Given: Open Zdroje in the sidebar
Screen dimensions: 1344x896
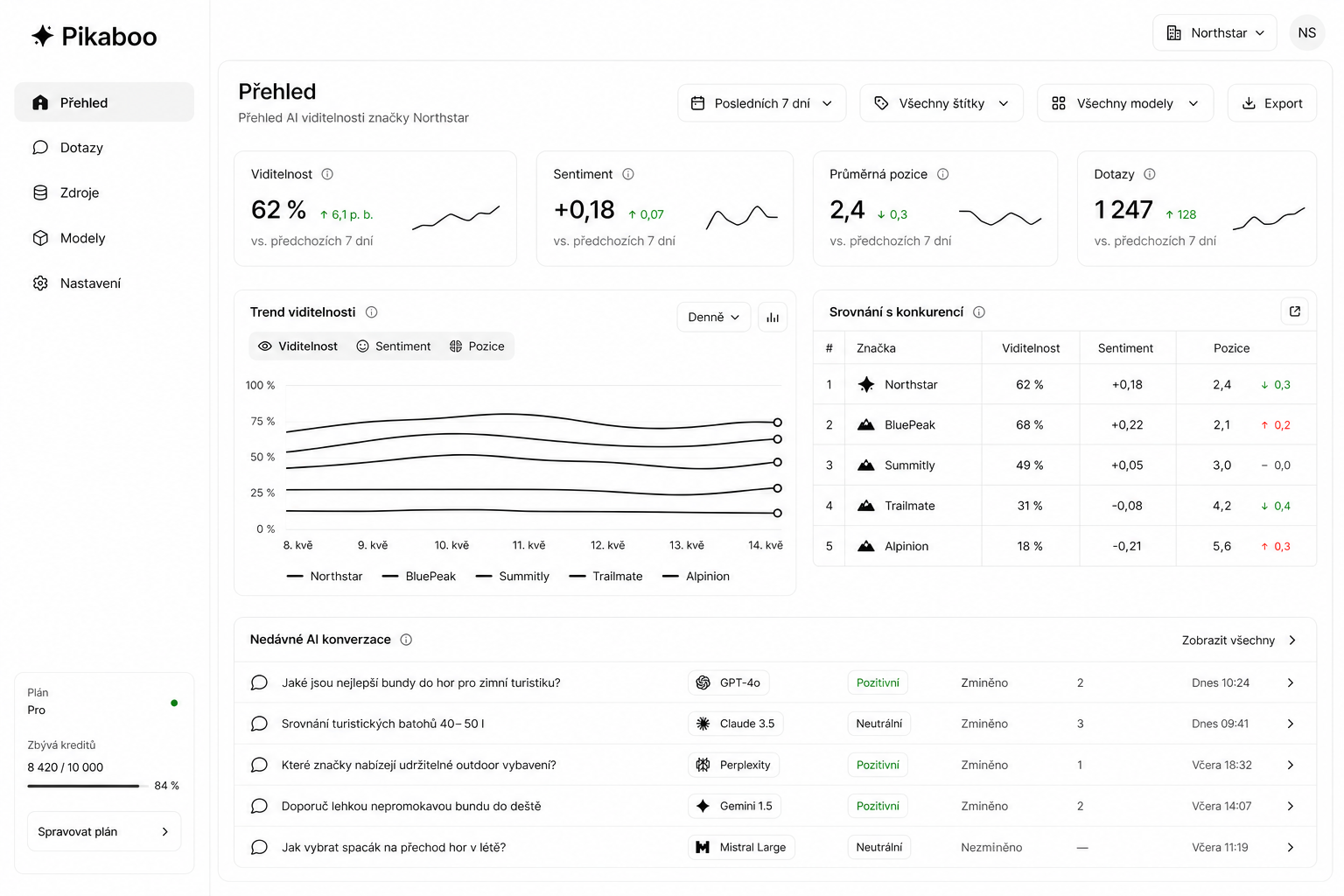Looking at the screenshot, I should click(104, 192).
